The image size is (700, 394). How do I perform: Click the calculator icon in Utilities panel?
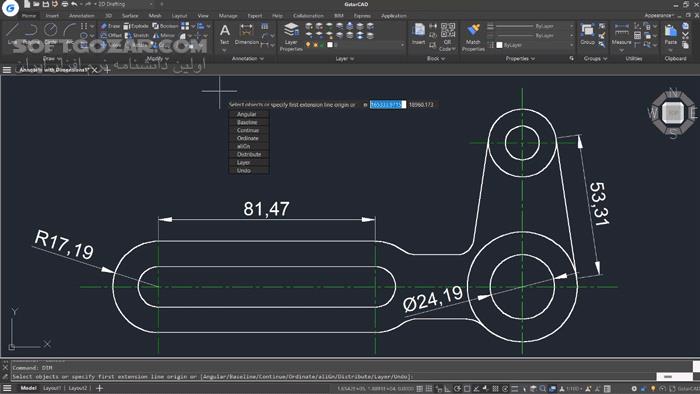637,35
